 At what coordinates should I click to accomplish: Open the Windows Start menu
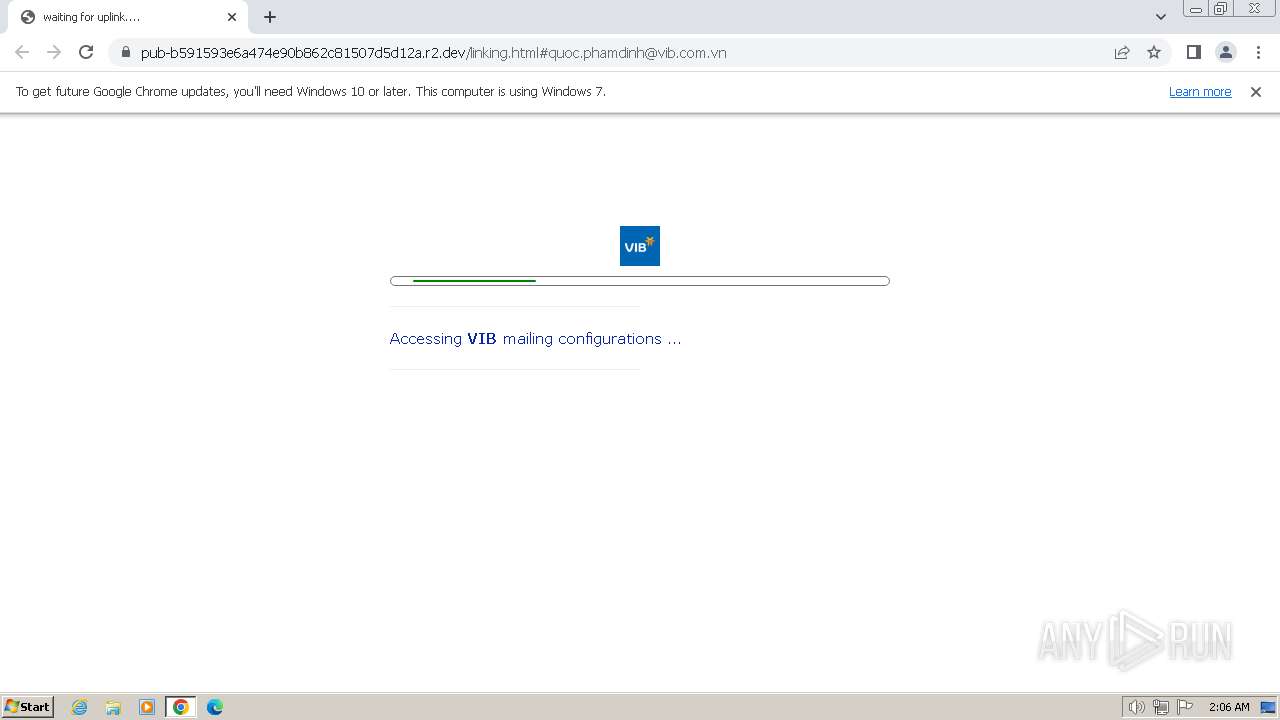coord(28,706)
